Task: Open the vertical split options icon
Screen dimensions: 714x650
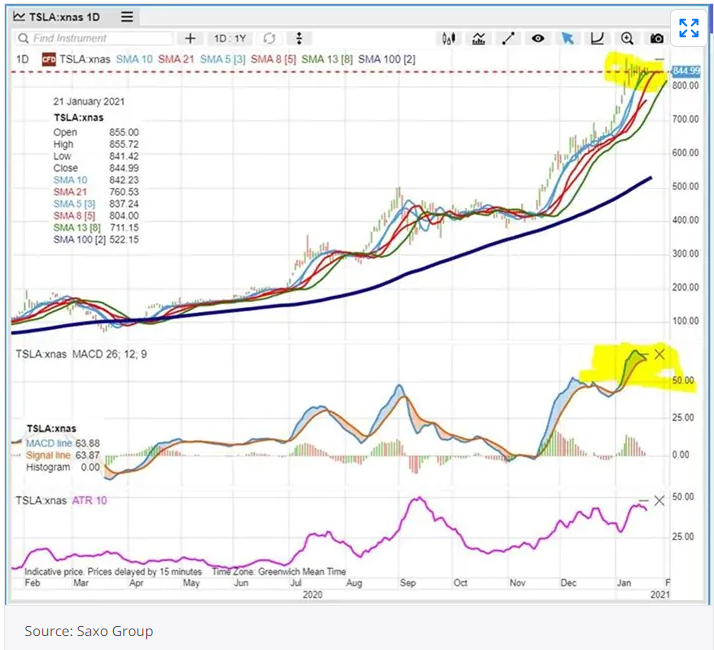Action: (x=299, y=38)
